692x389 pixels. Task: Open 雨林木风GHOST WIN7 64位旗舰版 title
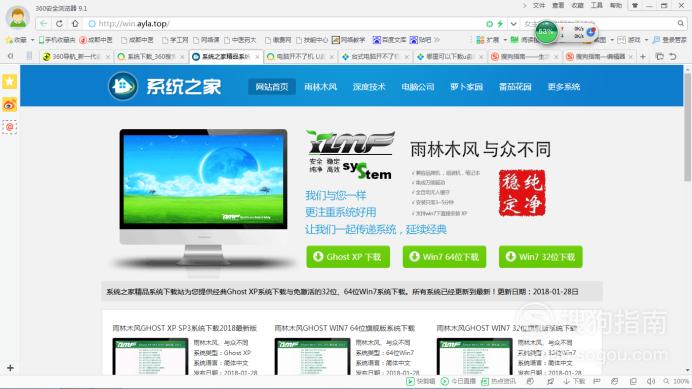(x=344, y=328)
